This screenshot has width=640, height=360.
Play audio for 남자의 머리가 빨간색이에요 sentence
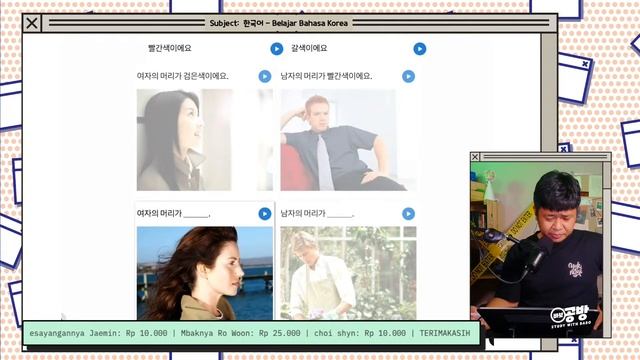click(408, 76)
